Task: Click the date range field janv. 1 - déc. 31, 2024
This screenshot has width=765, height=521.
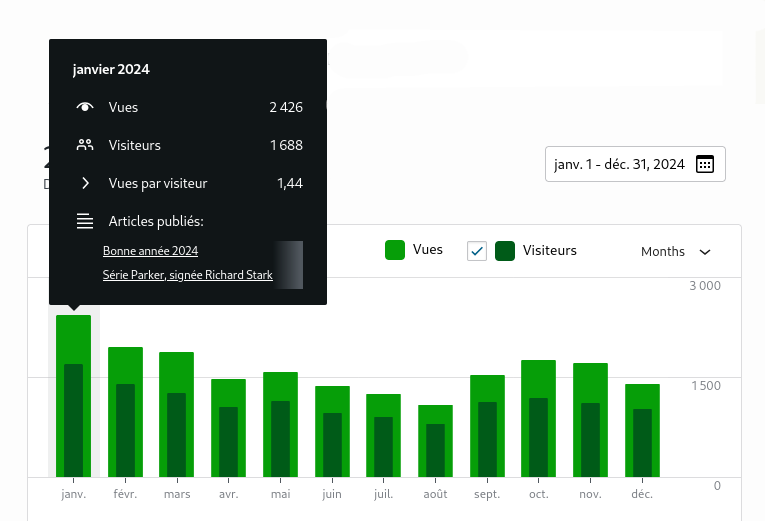Action: [635, 164]
